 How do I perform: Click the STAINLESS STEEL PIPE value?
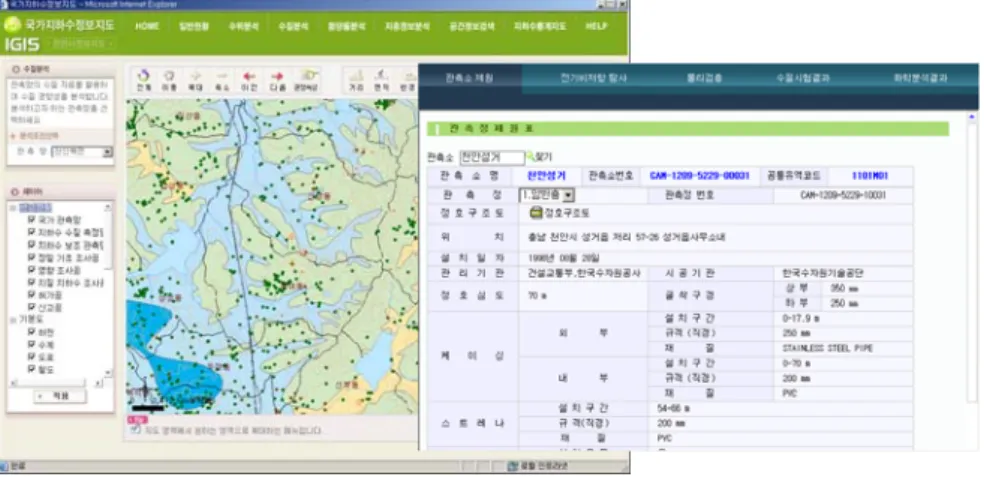[827, 348]
